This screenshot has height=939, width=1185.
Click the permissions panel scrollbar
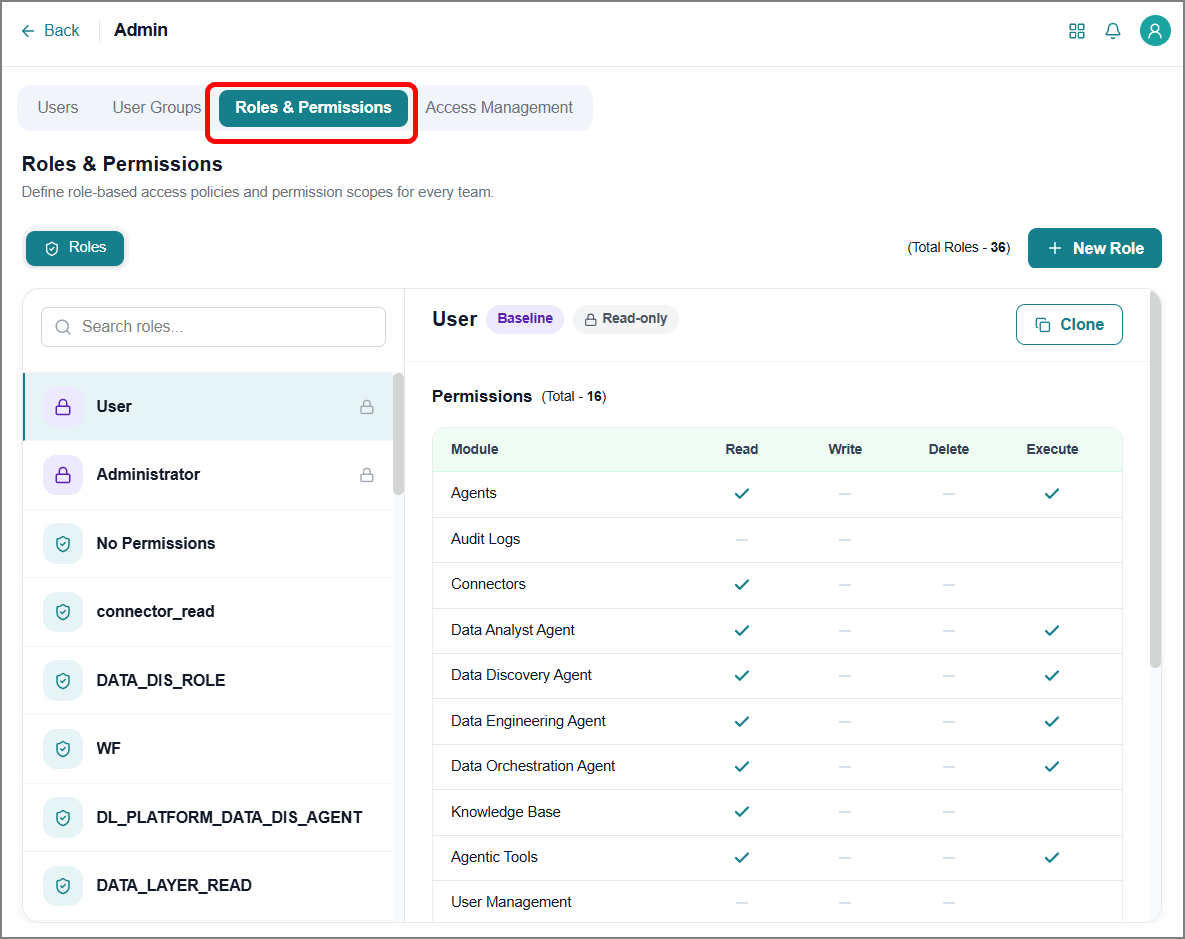click(1155, 479)
